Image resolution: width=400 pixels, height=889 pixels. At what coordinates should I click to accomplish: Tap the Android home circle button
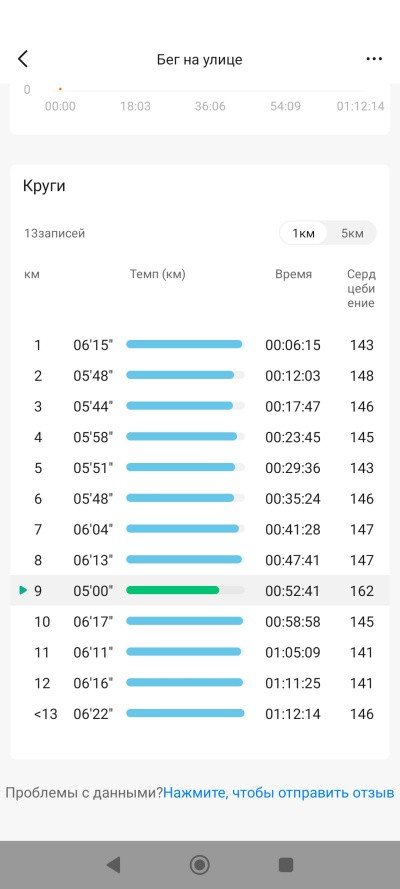199,864
